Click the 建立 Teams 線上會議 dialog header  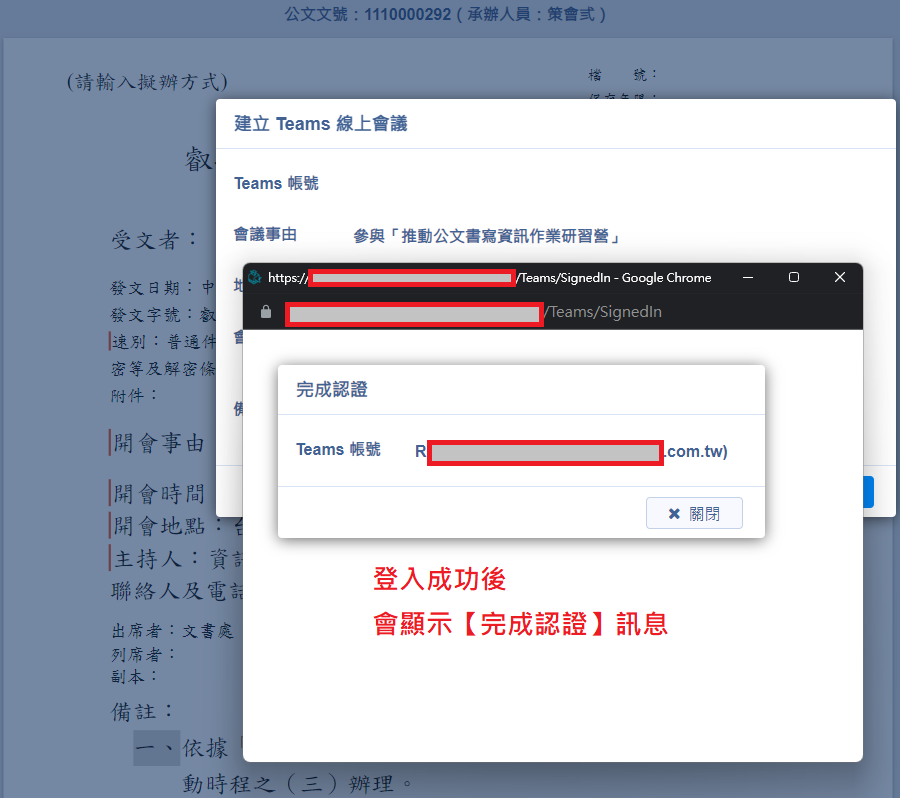pyautogui.click(x=320, y=124)
